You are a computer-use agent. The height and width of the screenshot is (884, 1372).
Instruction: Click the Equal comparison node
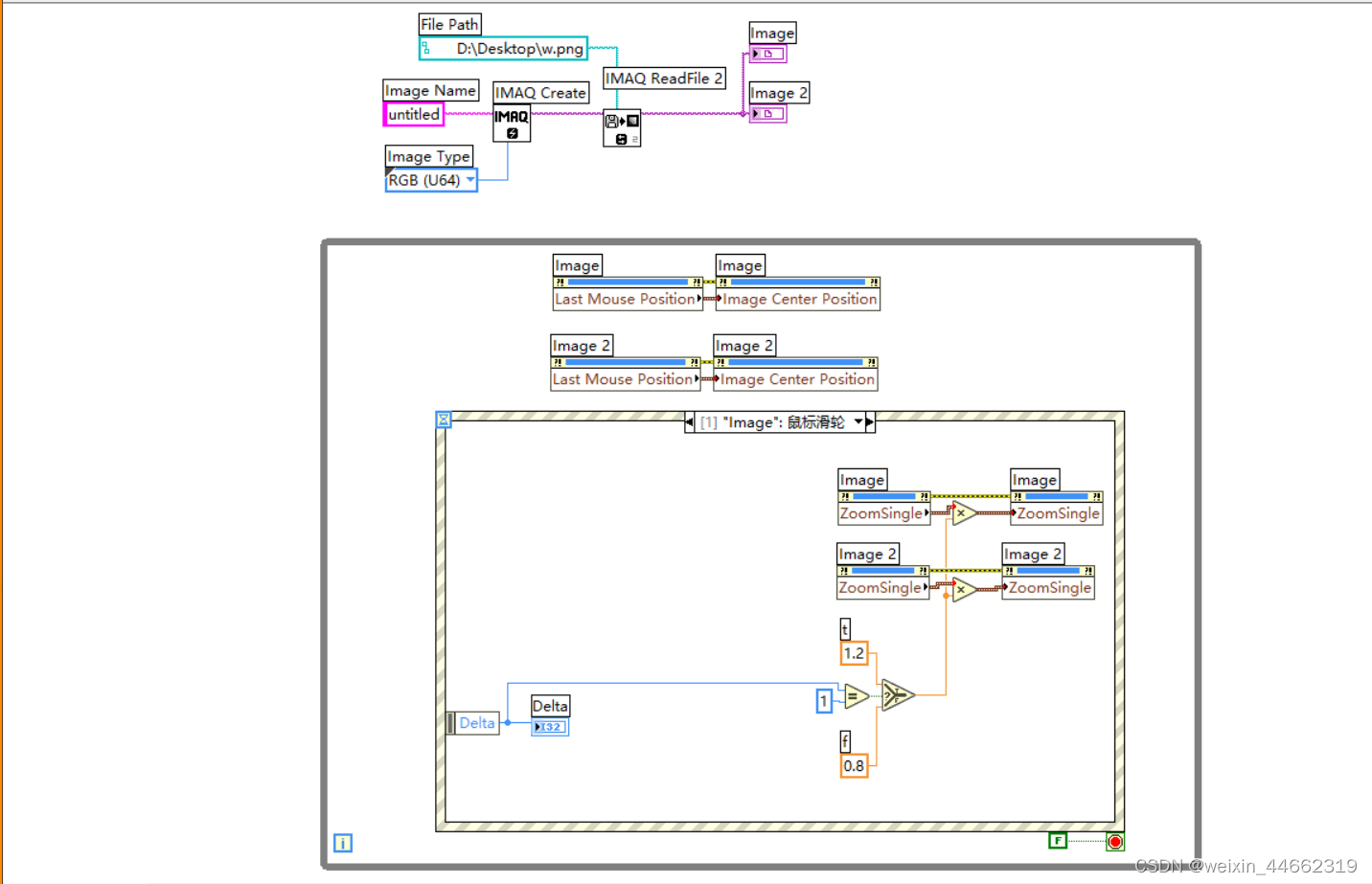856,696
